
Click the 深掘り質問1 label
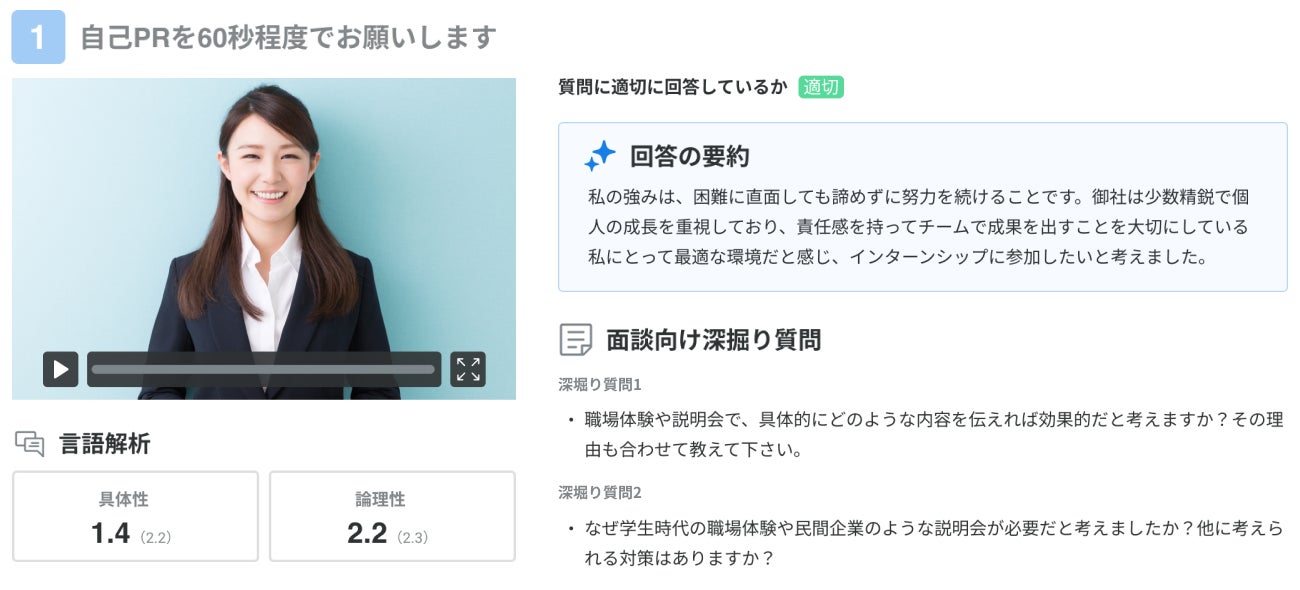tap(600, 384)
